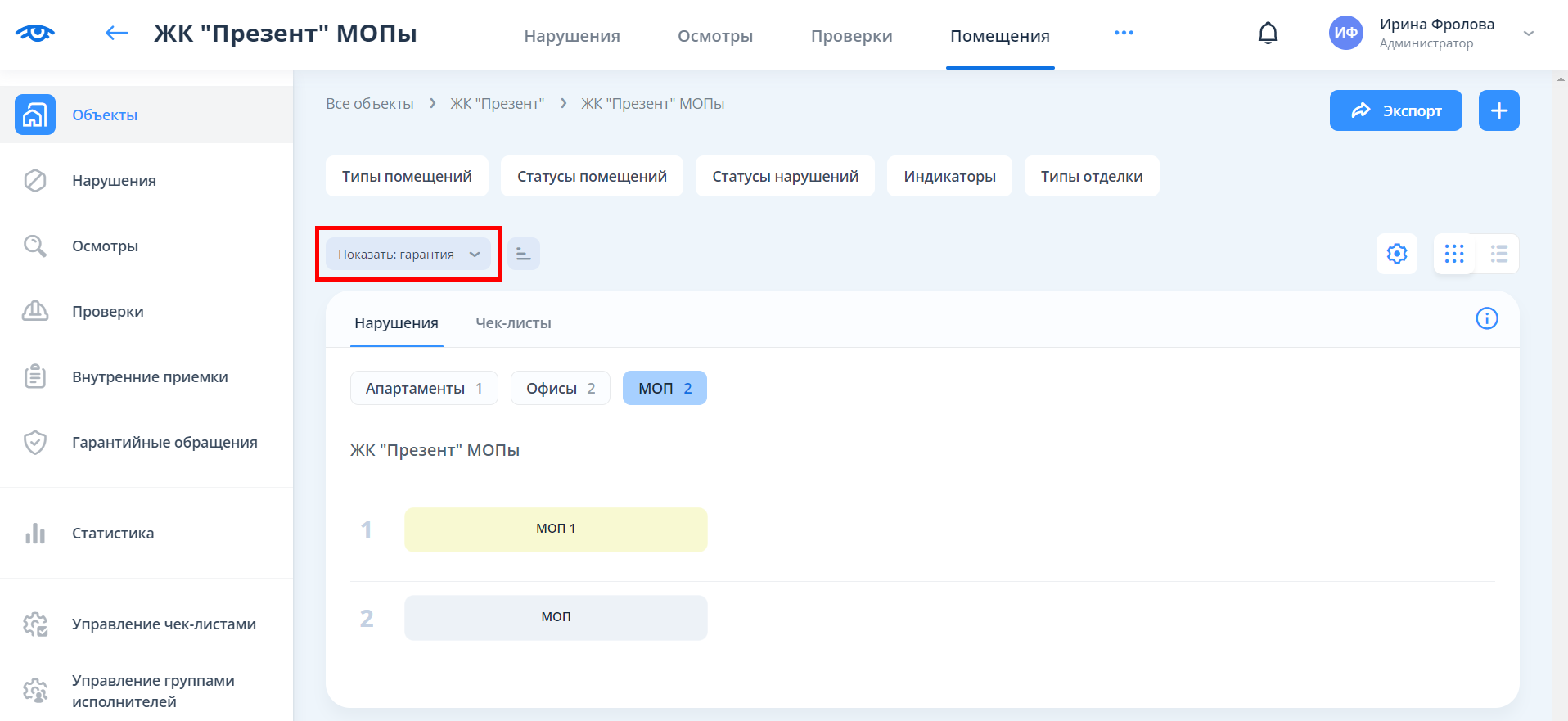Click the sort icon next to the filter
1568x721 pixels.
[524, 254]
